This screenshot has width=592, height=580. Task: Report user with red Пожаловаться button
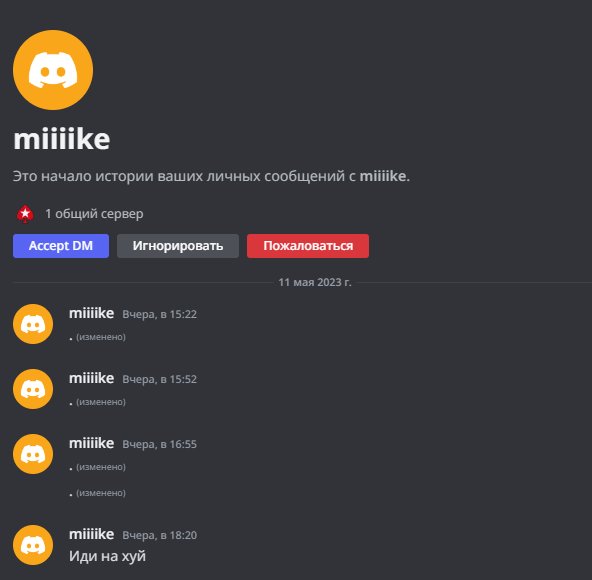[308, 246]
